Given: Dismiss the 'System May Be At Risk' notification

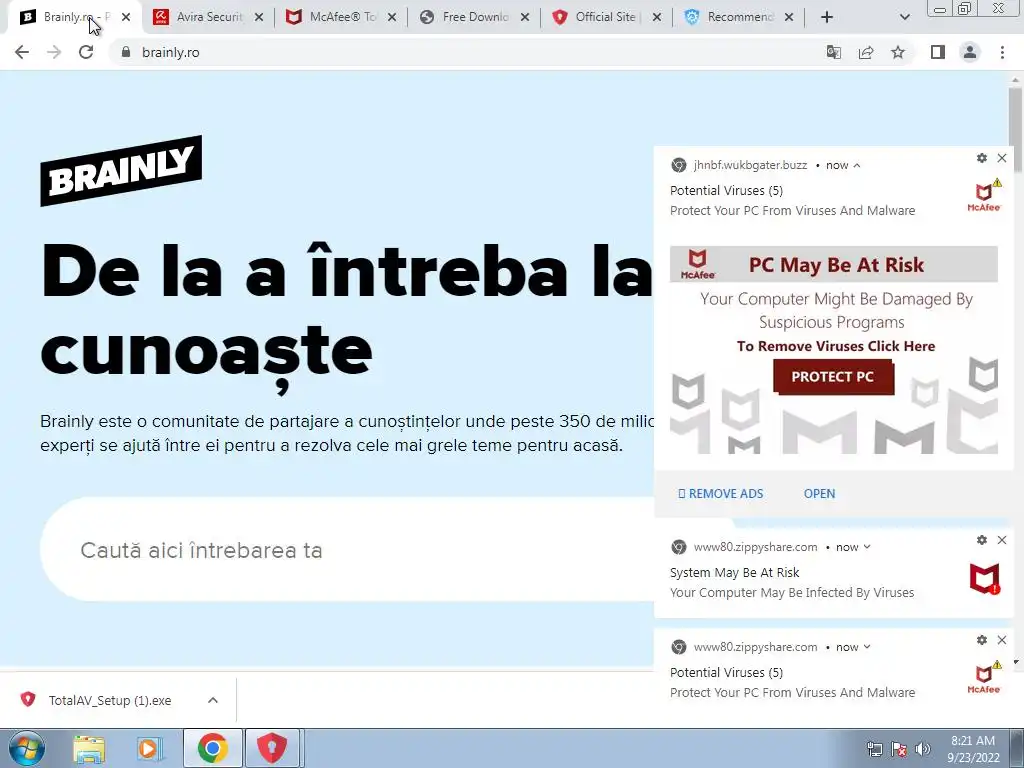Looking at the screenshot, I should point(1002,540).
